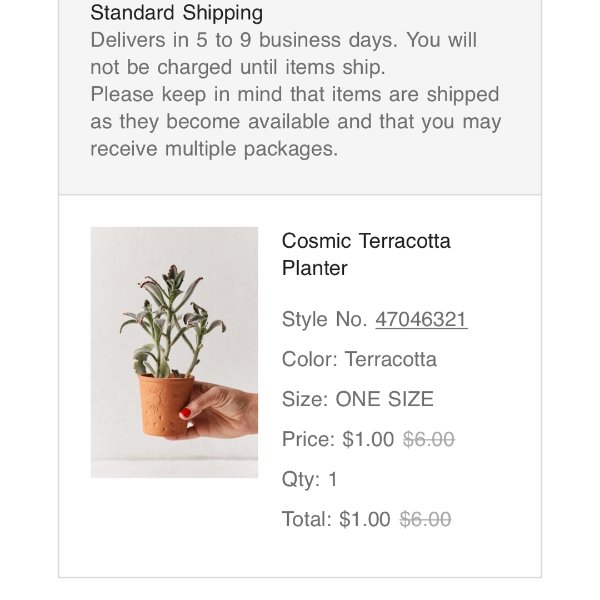Click the struck-through $6.00 total
600x600 pixels.
click(x=425, y=519)
